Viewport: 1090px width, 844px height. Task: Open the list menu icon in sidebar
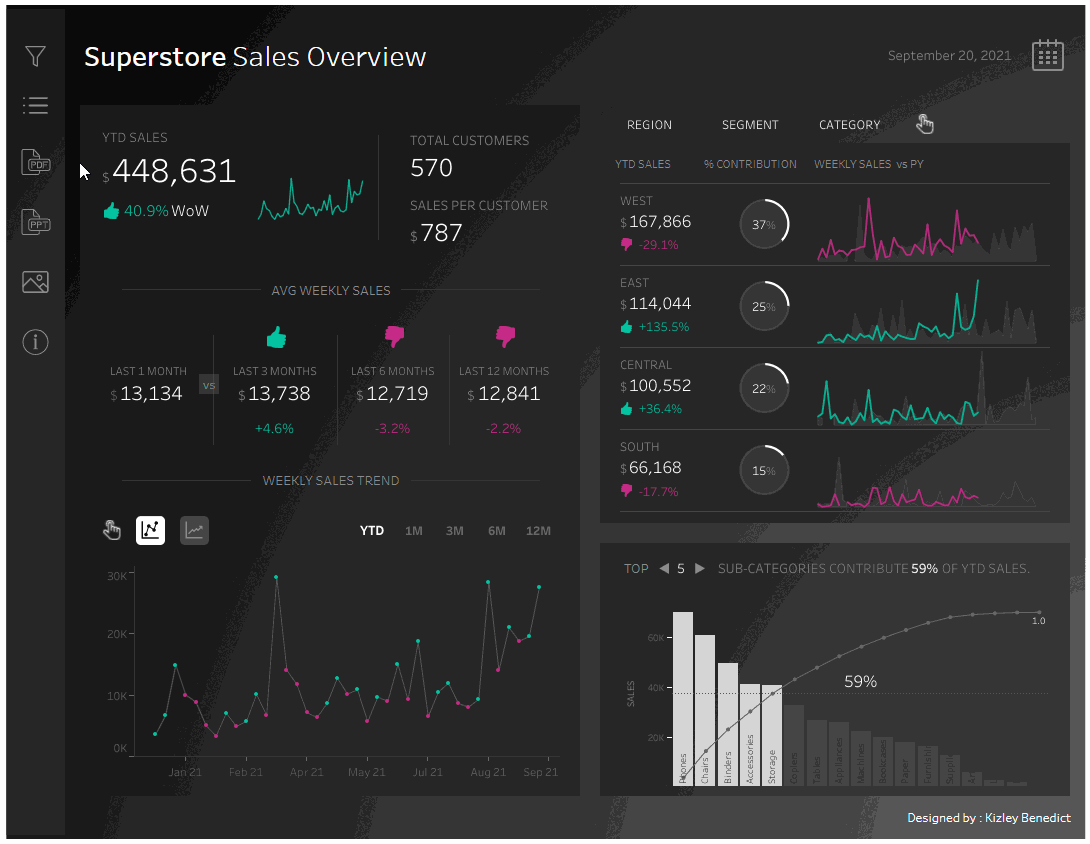(35, 105)
